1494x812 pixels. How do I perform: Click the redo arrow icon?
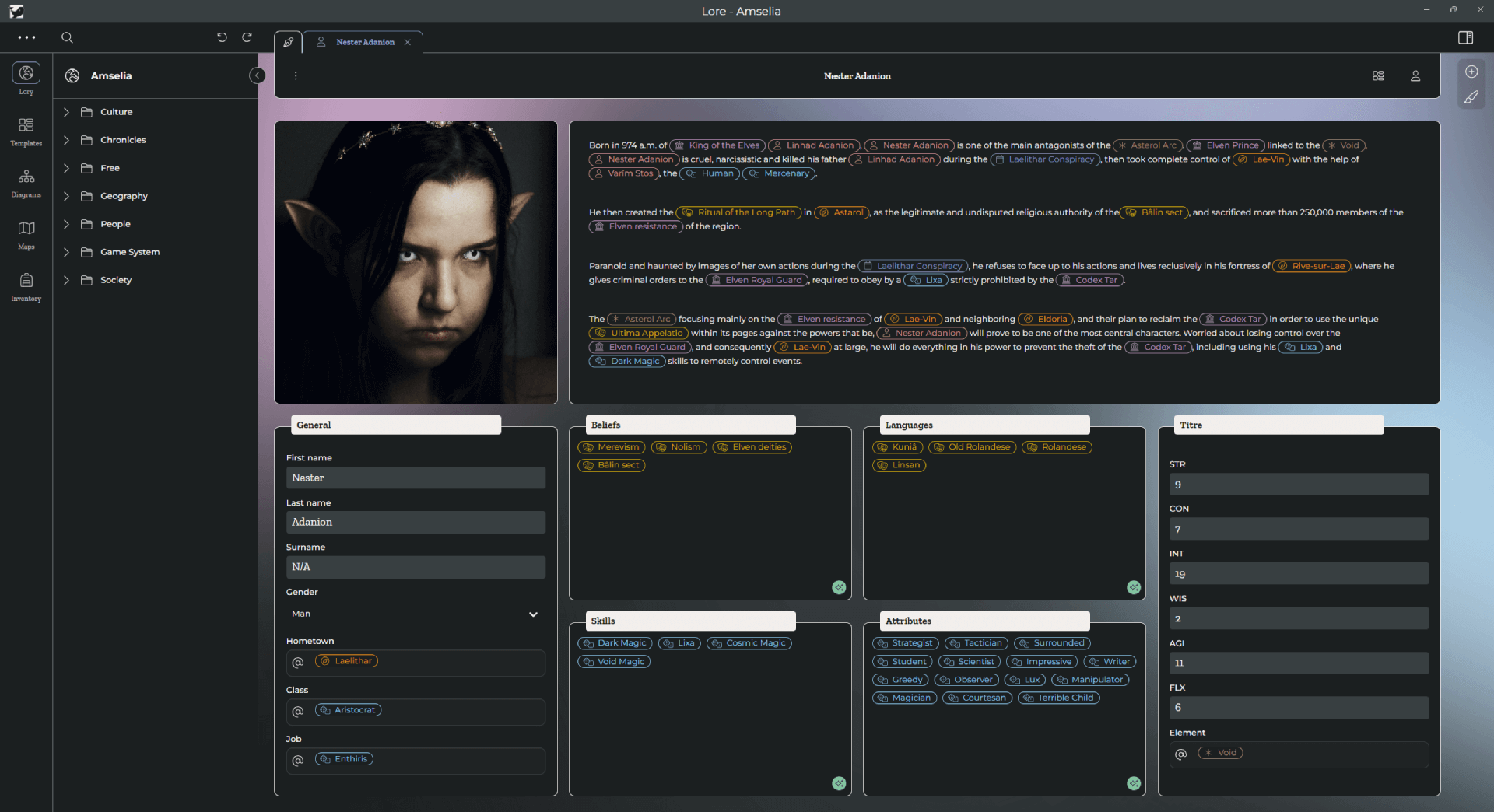click(247, 37)
